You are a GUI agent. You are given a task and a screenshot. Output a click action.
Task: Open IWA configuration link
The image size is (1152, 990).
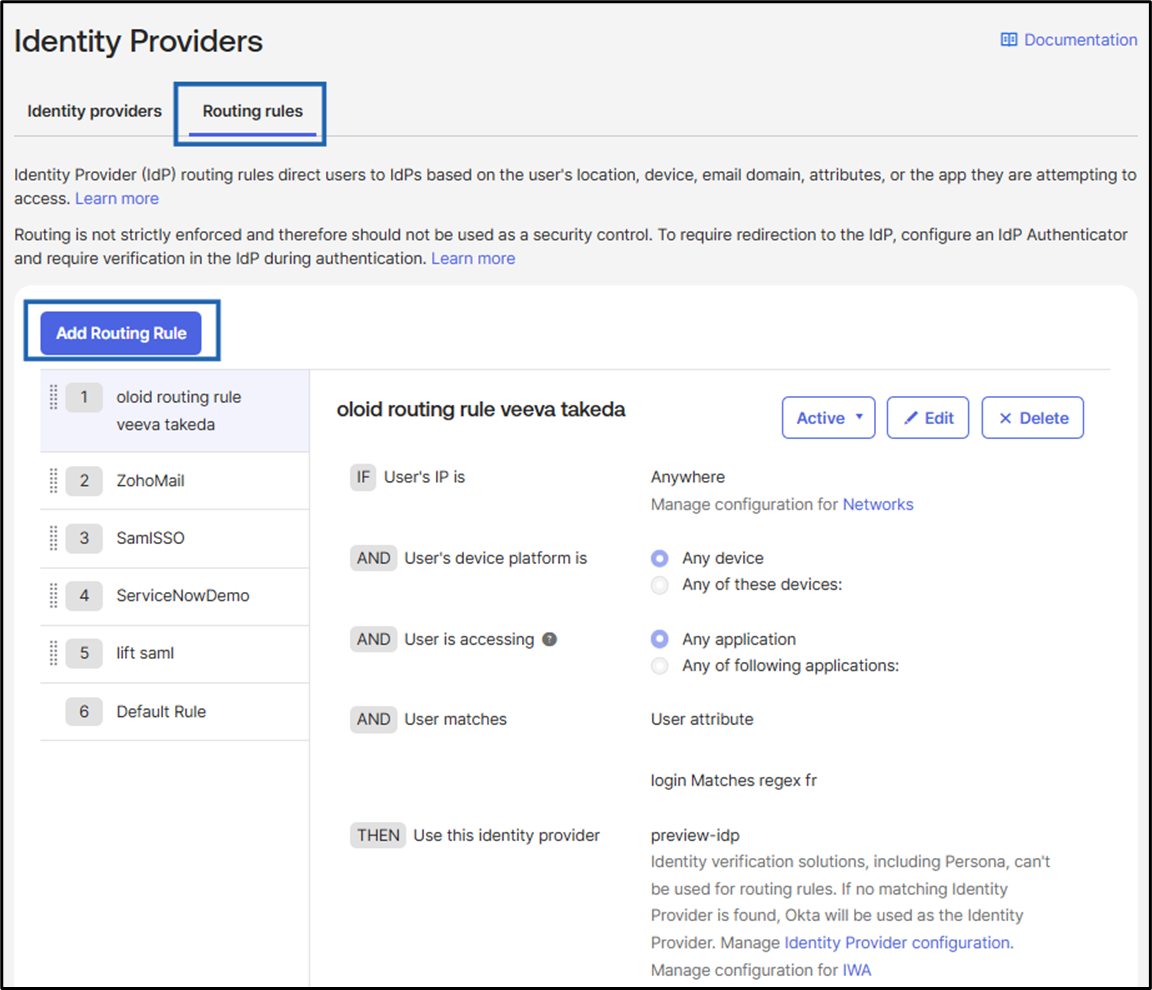point(857,970)
